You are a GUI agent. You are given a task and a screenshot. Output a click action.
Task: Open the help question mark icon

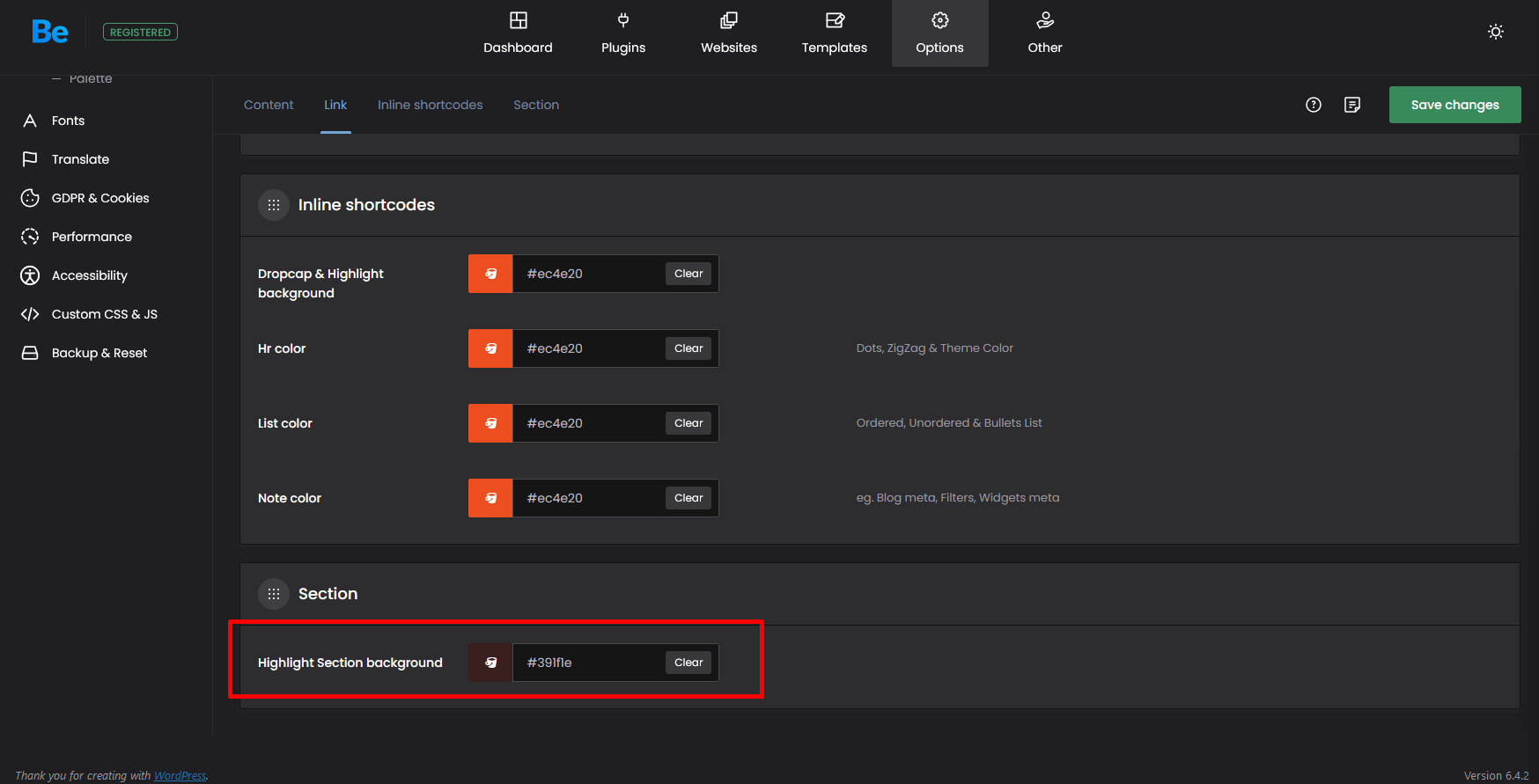coord(1314,105)
